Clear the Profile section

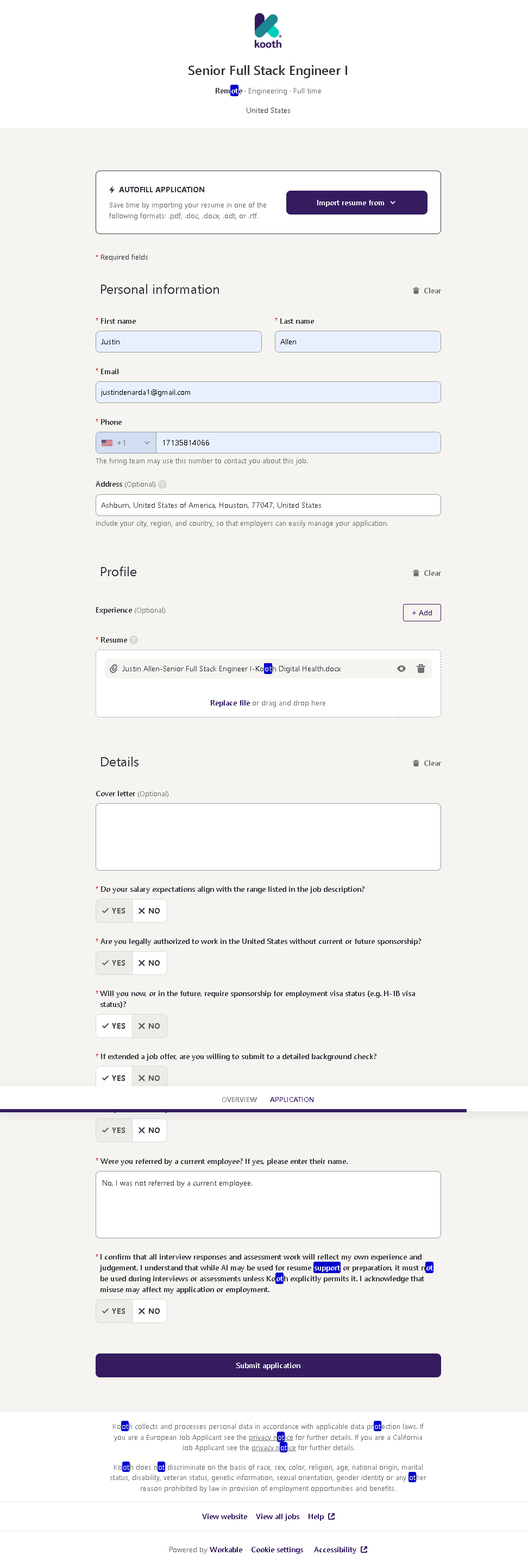pyautogui.click(x=427, y=574)
